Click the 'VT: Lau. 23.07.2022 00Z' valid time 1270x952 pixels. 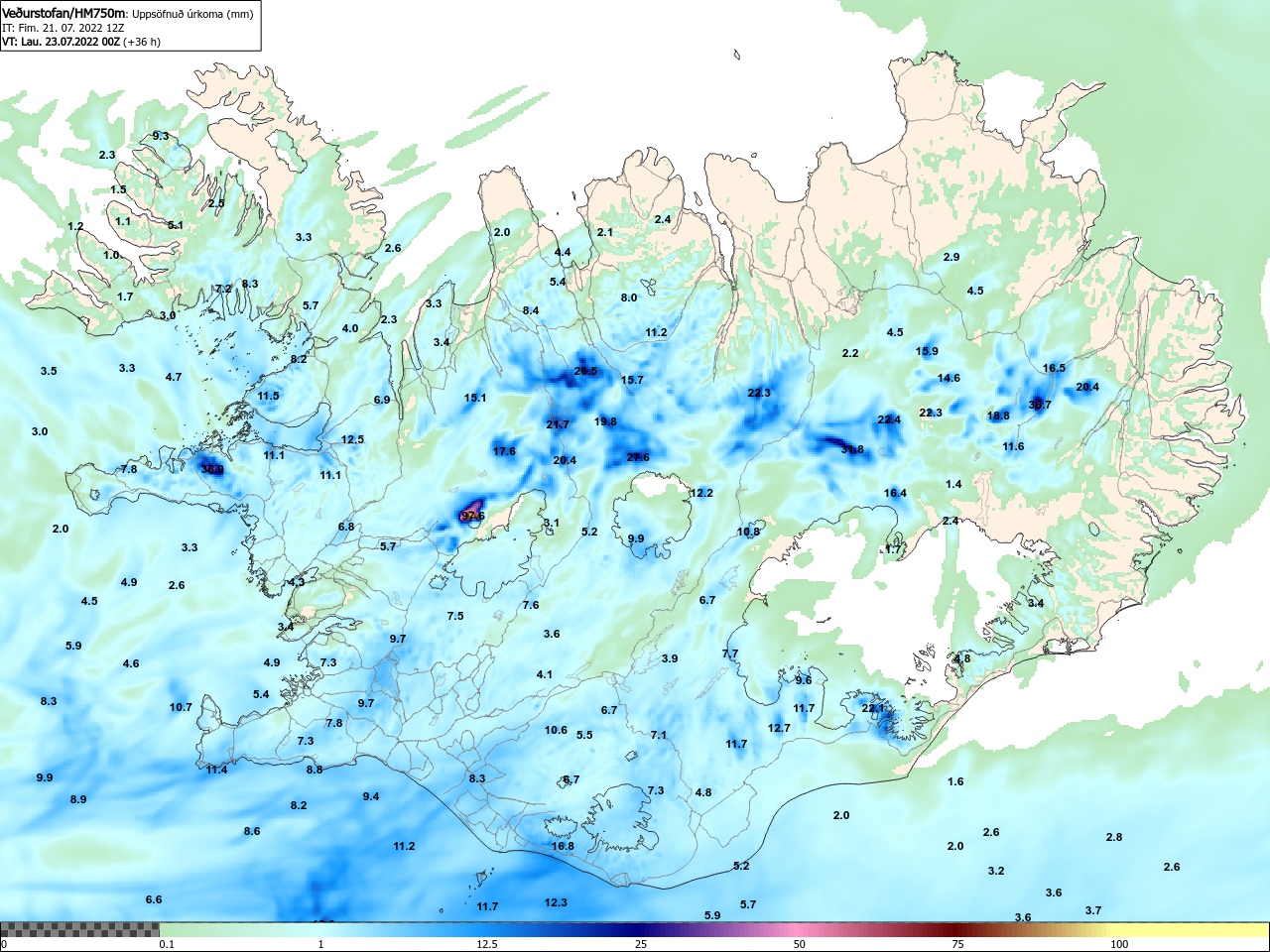click(x=62, y=42)
